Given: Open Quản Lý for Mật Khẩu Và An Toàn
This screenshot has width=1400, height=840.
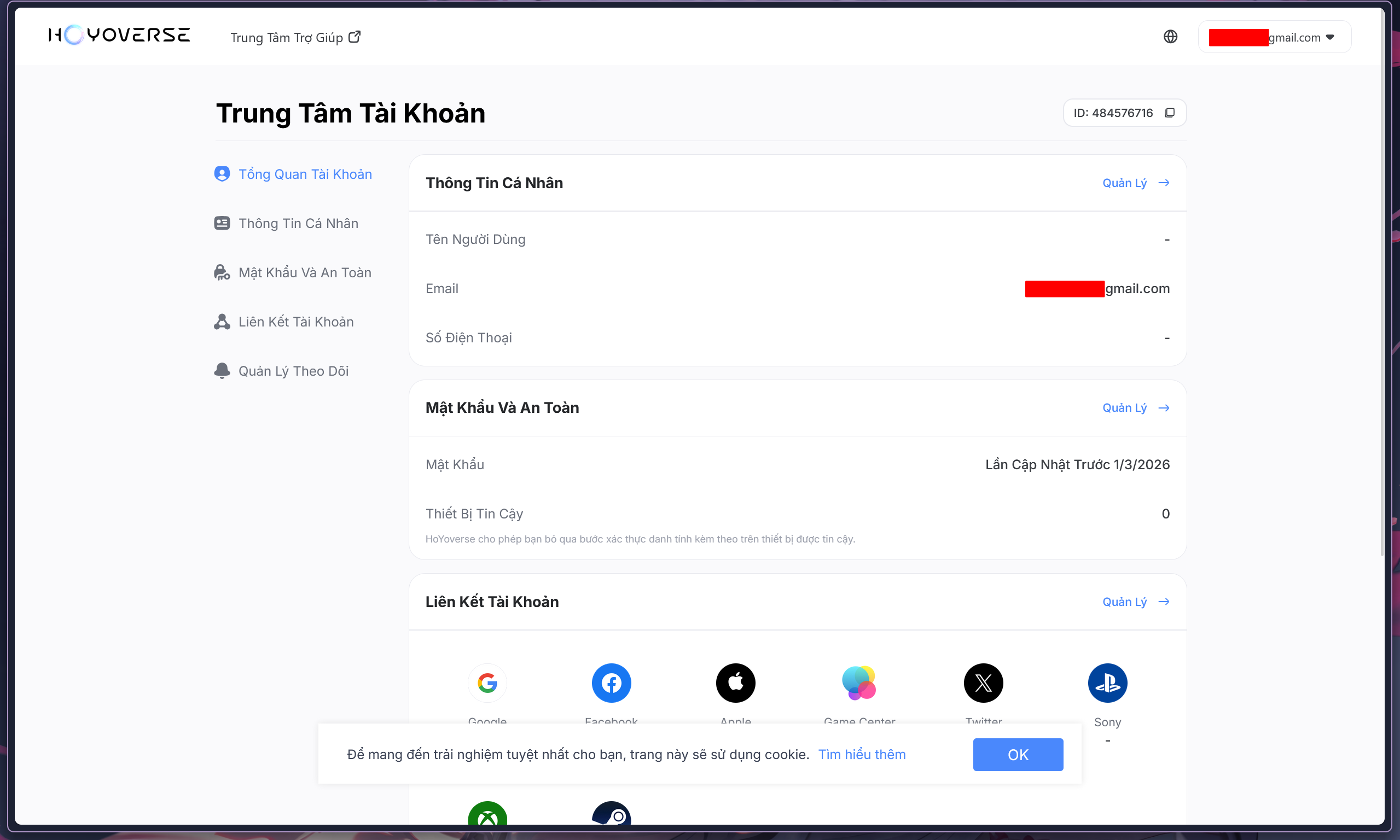Looking at the screenshot, I should click(1135, 407).
